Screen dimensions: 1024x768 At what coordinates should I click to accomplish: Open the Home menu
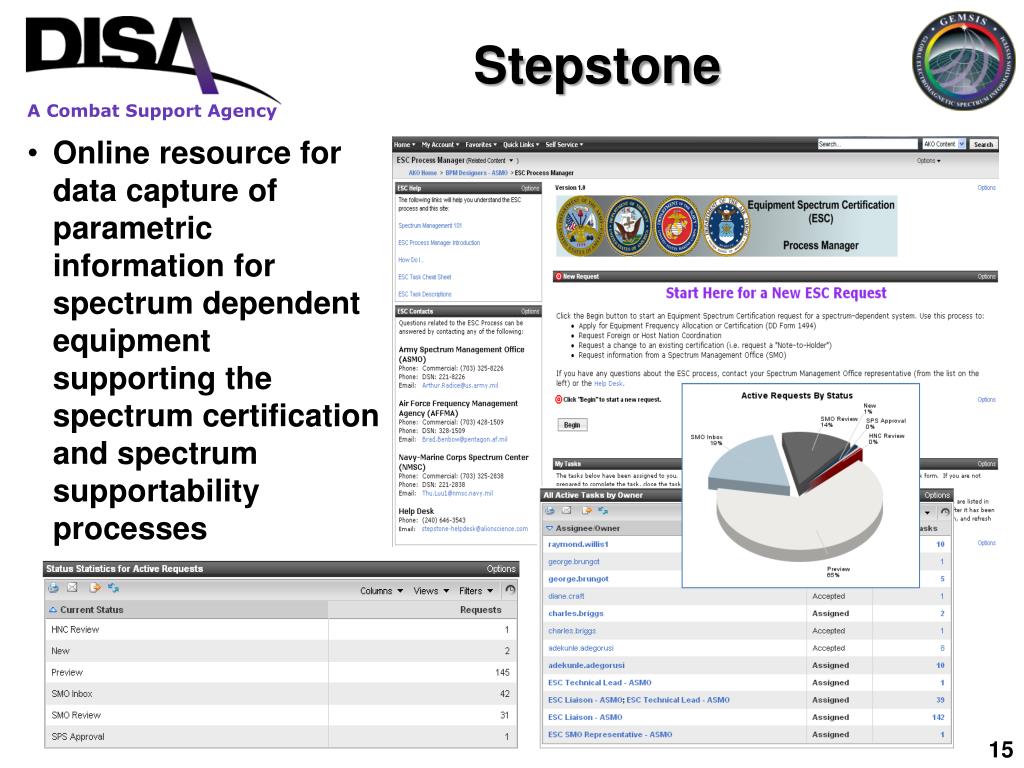point(404,144)
